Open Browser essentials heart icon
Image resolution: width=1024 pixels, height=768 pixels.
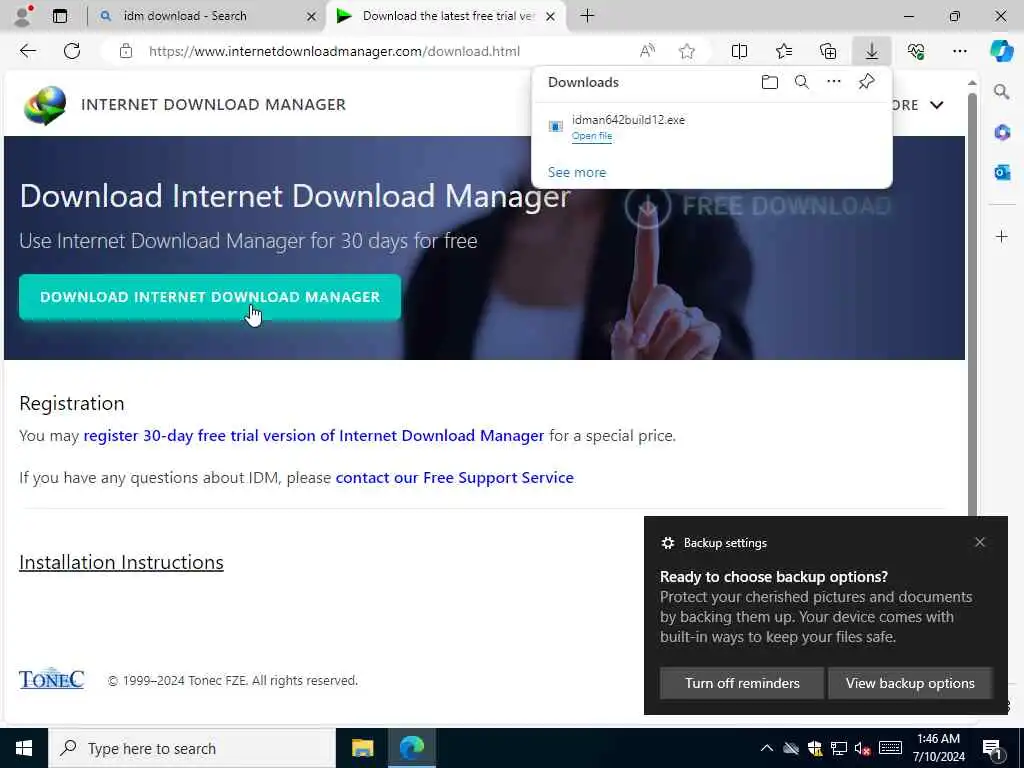pos(916,51)
